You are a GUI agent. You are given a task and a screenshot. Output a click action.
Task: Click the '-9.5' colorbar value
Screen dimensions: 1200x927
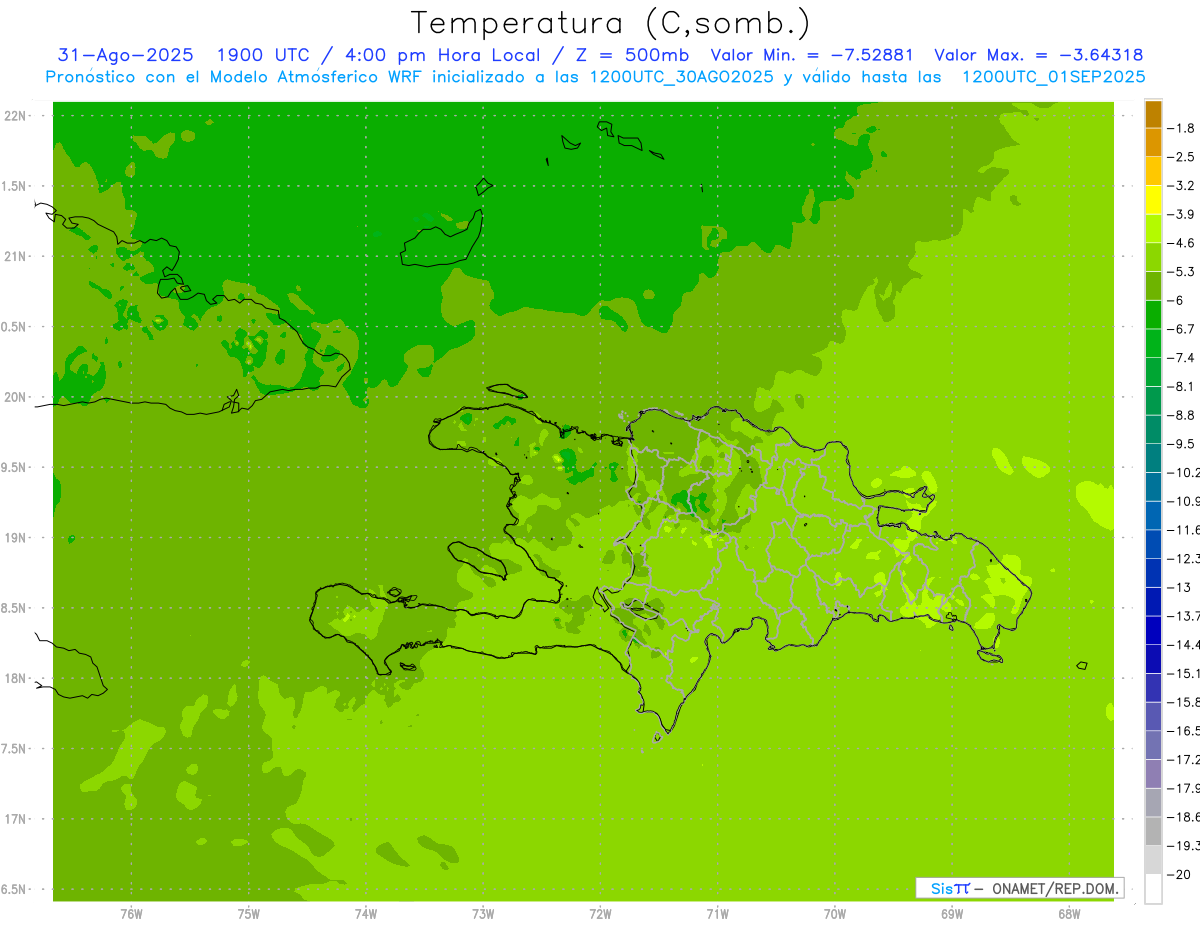click(1181, 444)
